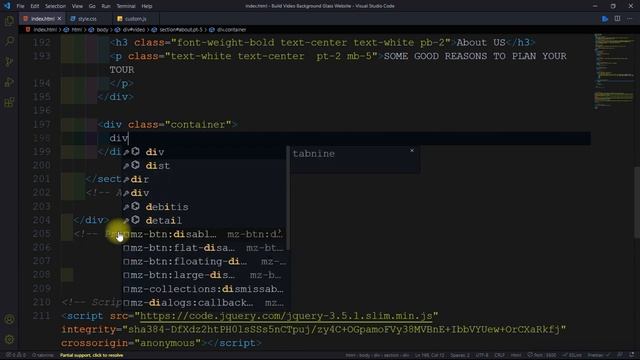Open the Run and Debug view
The width and height of the screenshot is (640, 360).
pyautogui.click(x=9, y=82)
